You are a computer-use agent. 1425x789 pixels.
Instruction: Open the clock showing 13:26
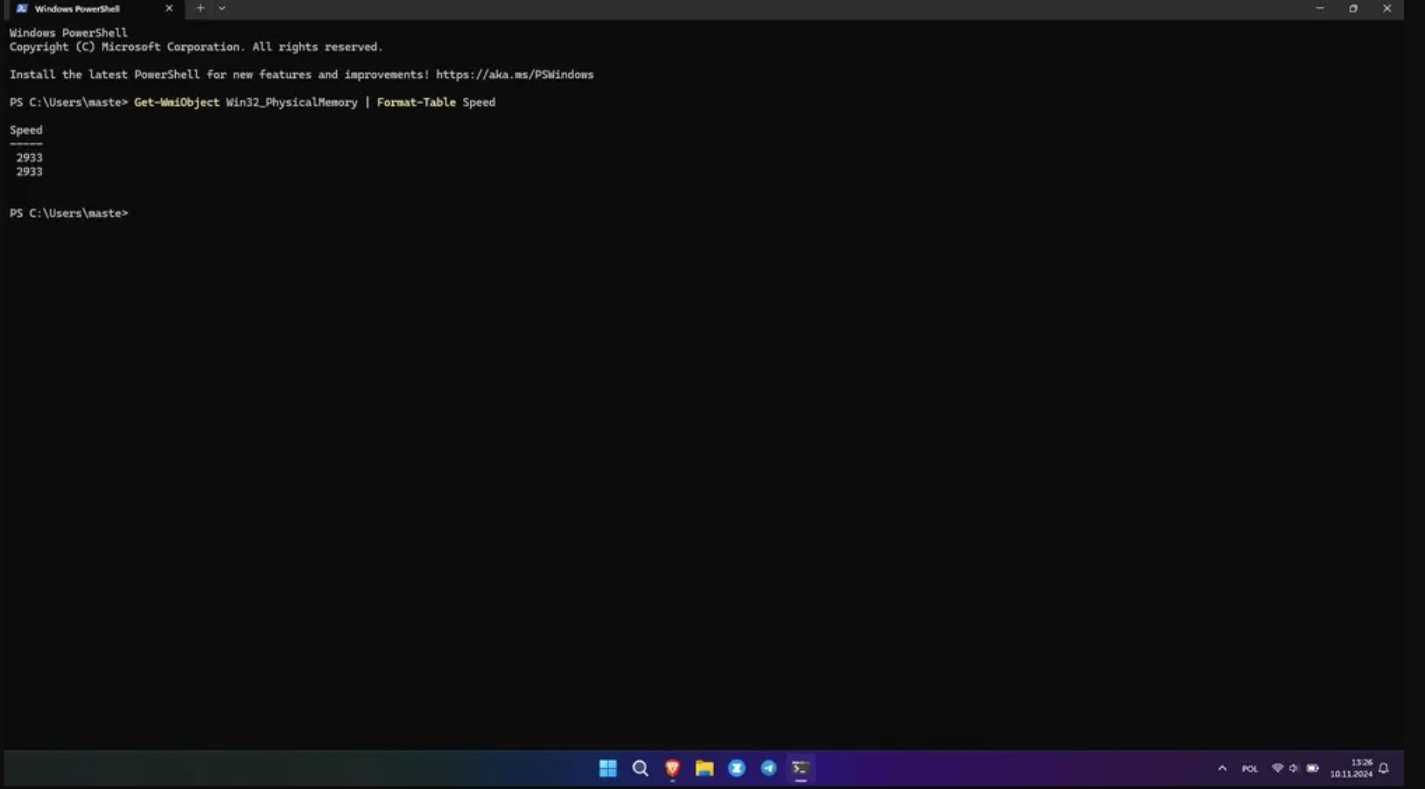coord(1350,768)
